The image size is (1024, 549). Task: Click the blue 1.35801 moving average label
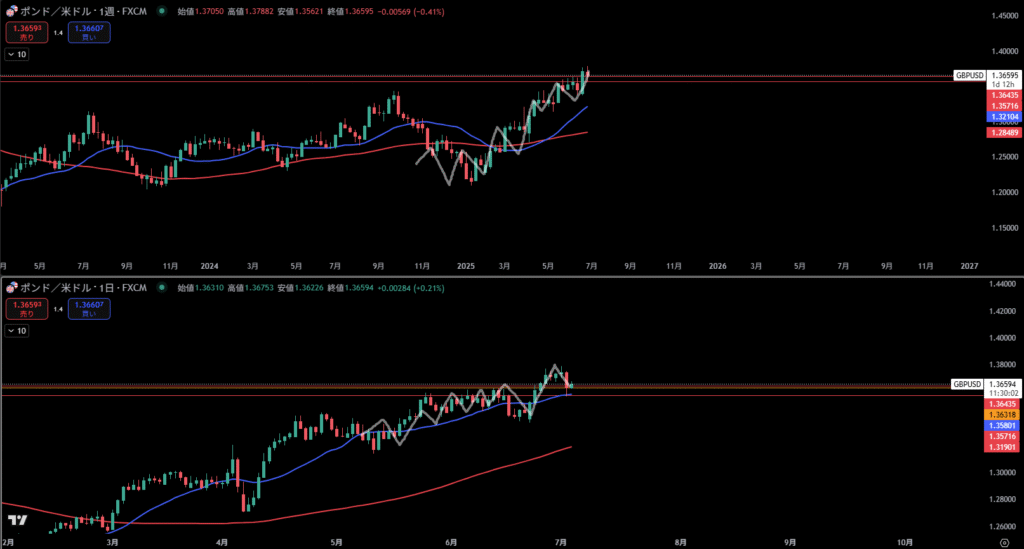[x=1002, y=426]
